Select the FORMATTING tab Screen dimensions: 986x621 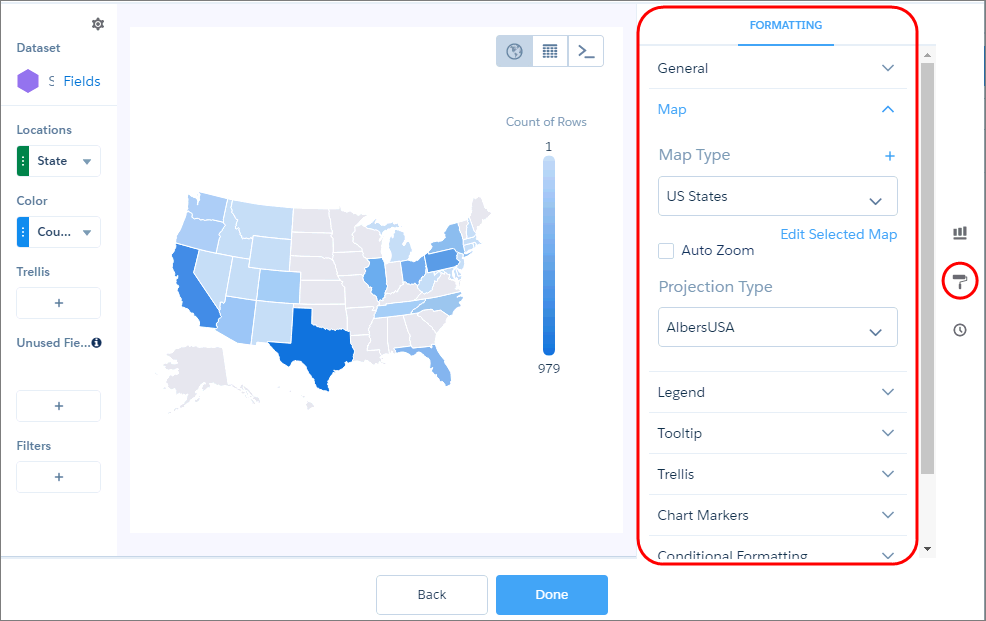click(x=786, y=25)
